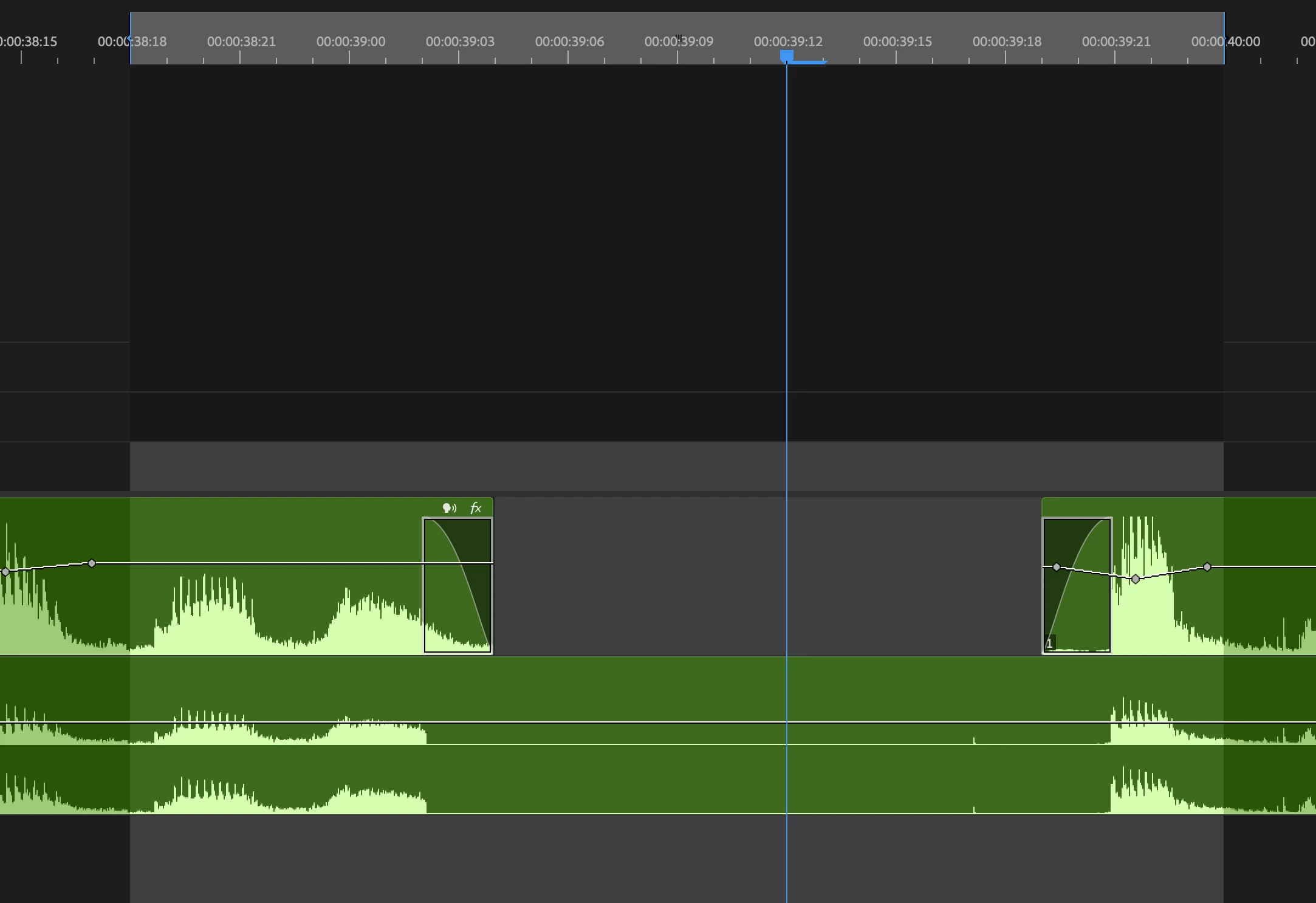Click the volume rubber band on the lower stereo clip
The image size is (1316, 903).
pos(608,723)
